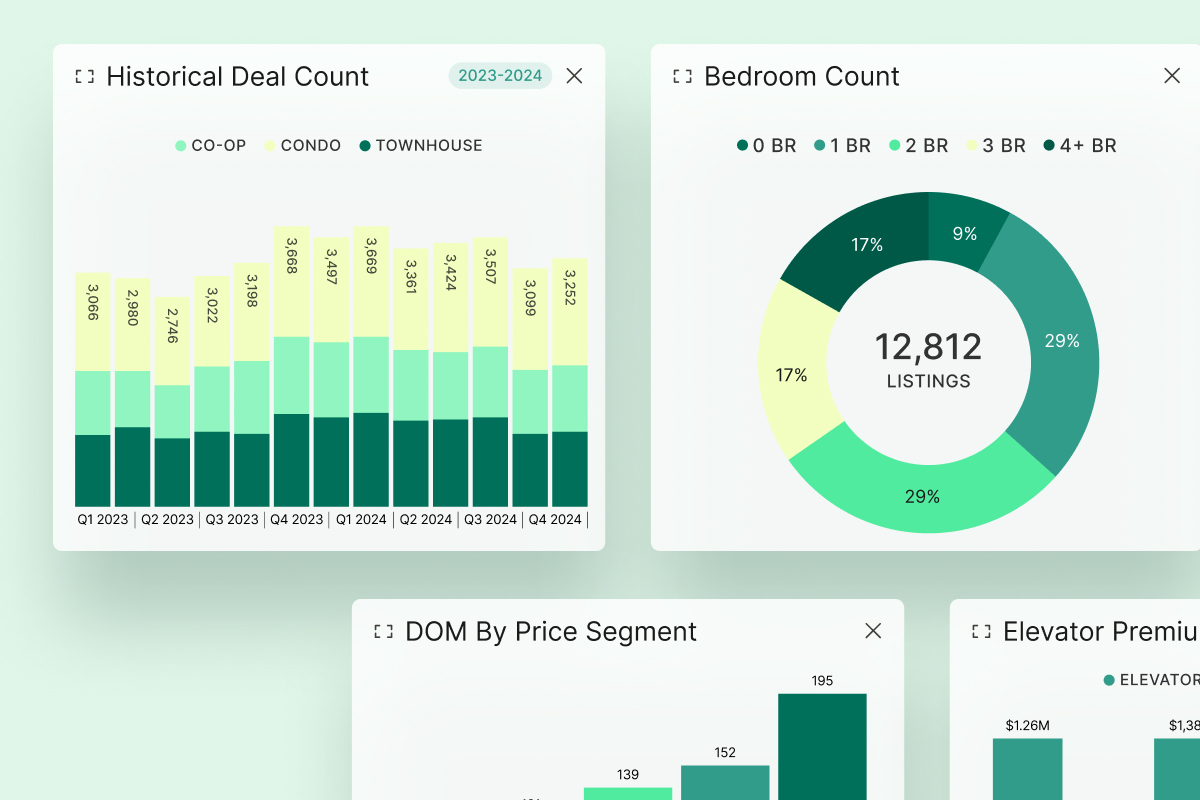The image size is (1200, 800).
Task: Click the Q1 2024 axis label
Action: [x=361, y=520]
